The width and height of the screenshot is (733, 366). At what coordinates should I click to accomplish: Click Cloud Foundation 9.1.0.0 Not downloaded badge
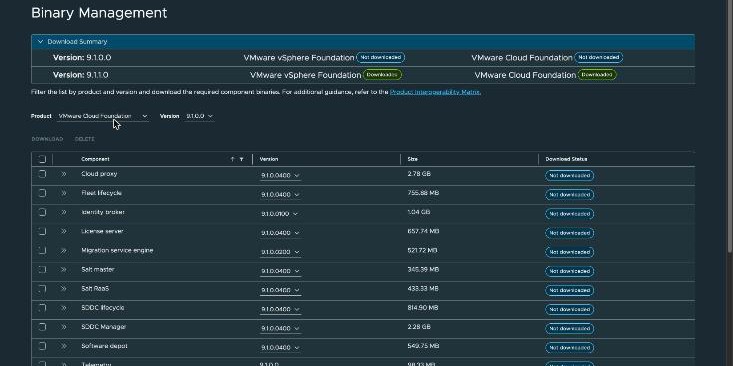(x=598, y=57)
